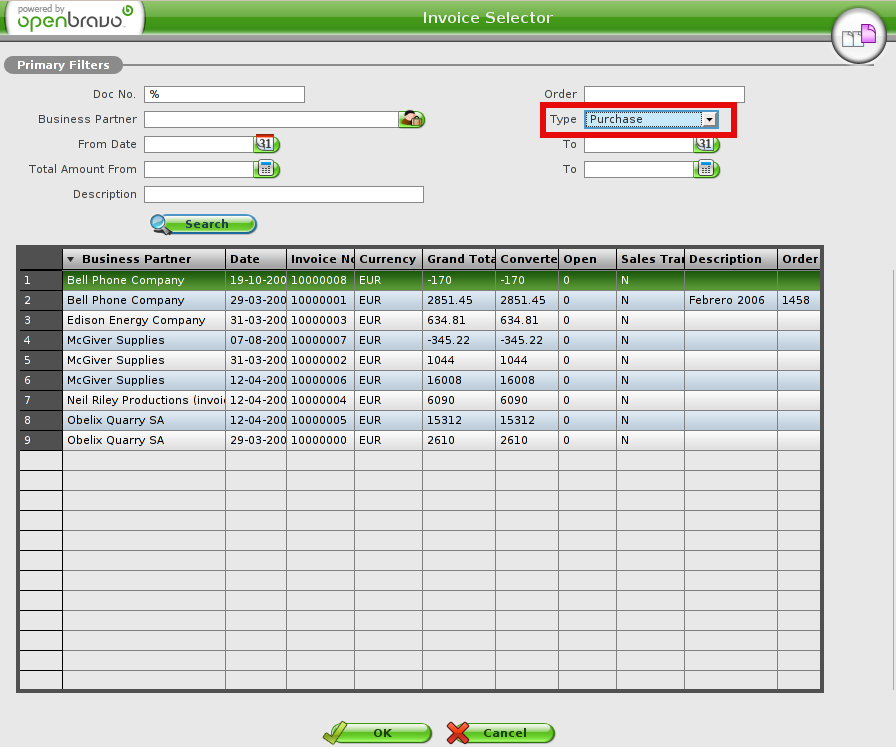Click in the Order input field

664,95
